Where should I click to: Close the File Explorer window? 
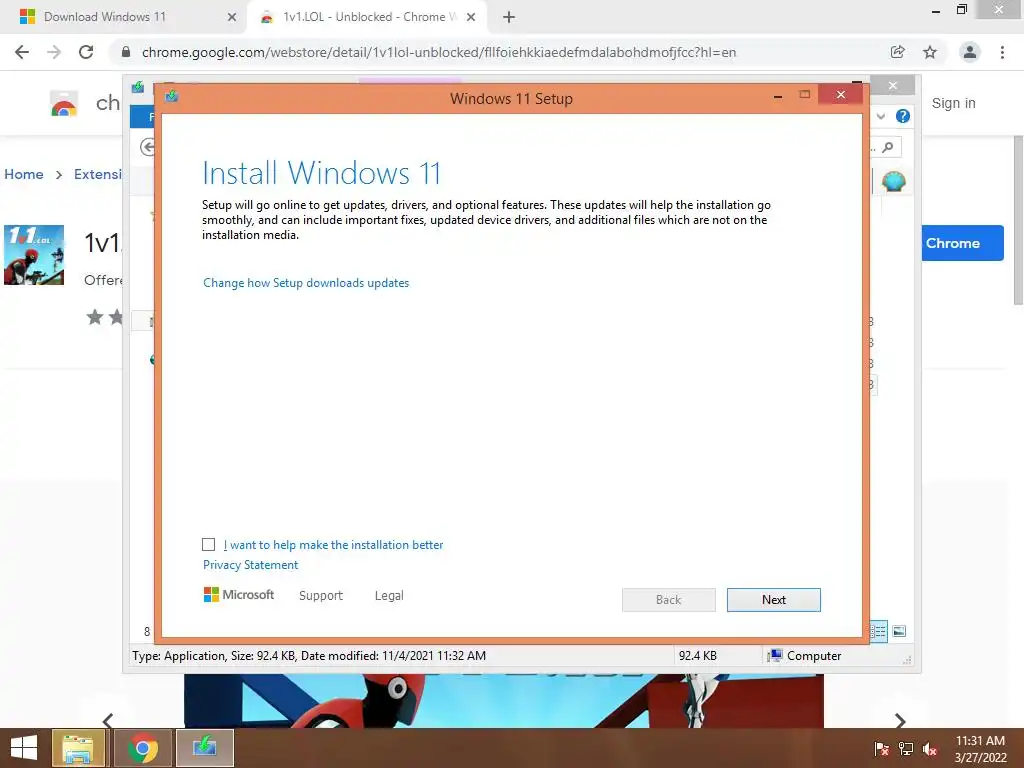893,86
